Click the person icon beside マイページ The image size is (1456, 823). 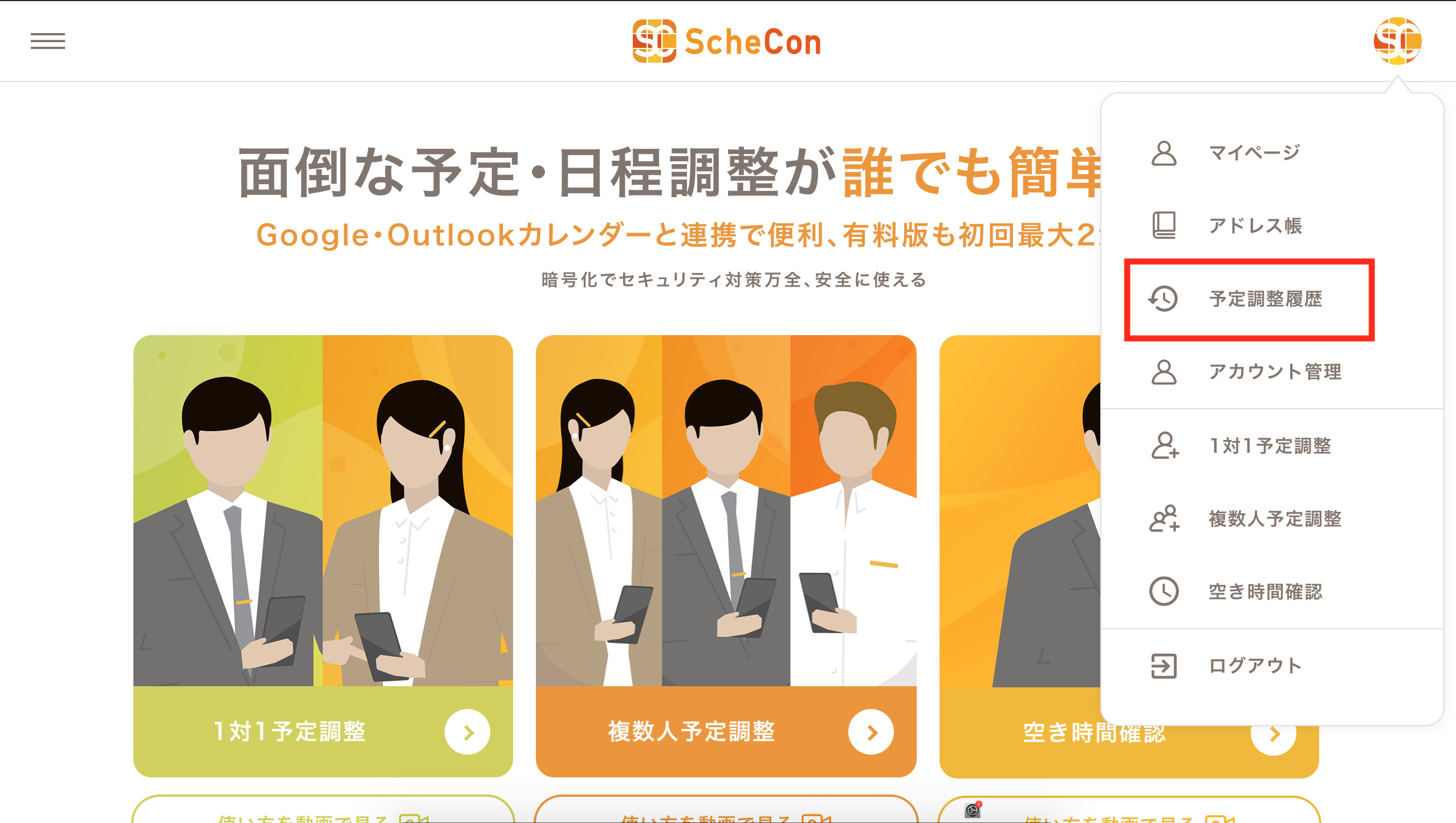[x=1164, y=153]
